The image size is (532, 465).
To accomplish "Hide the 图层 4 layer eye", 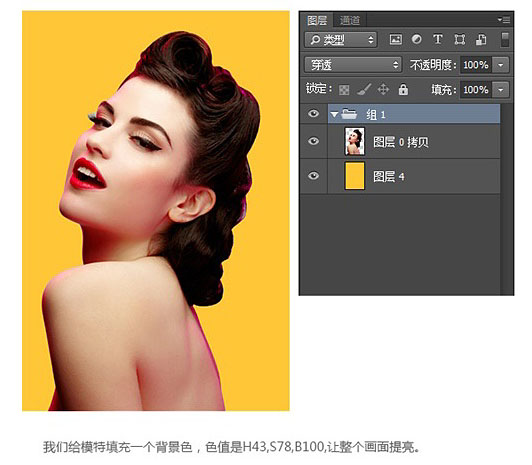I will [x=314, y=176].
